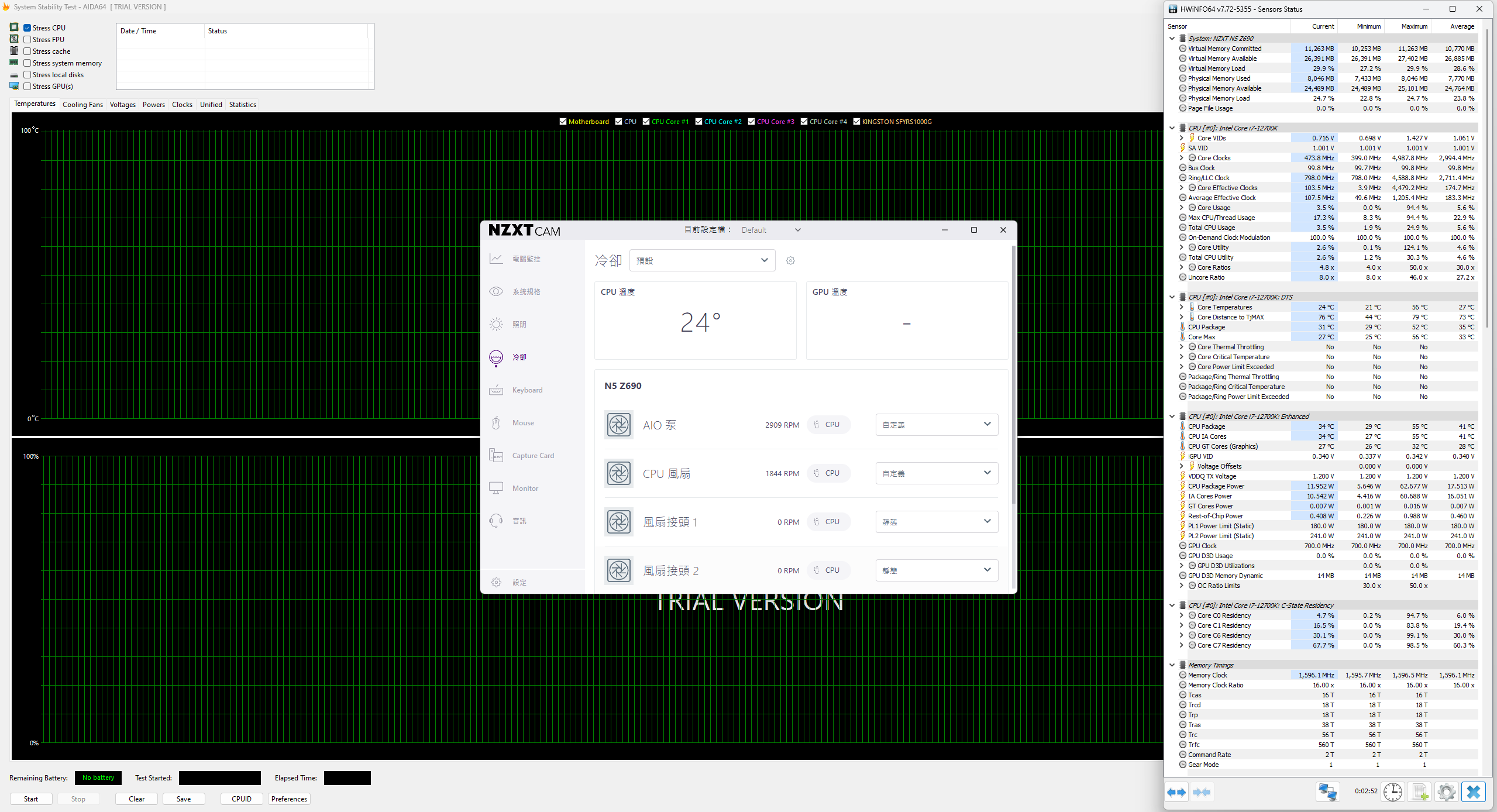Expand Core VIDs row in HWiNFO
The height and width of the screenshot is (812, 1497).
pos(1181,138)
